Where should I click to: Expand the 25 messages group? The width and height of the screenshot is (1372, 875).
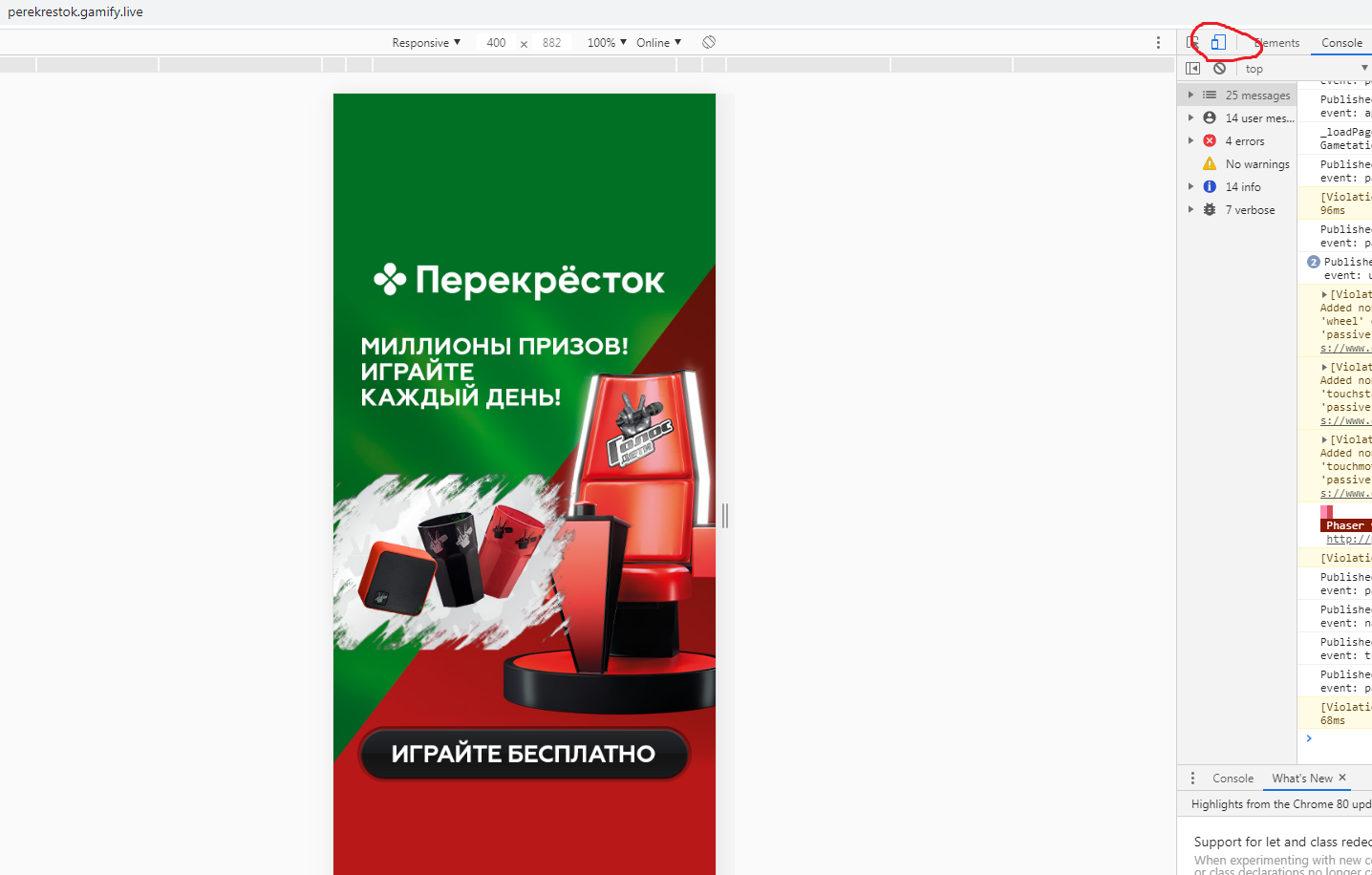(1190, 95)
